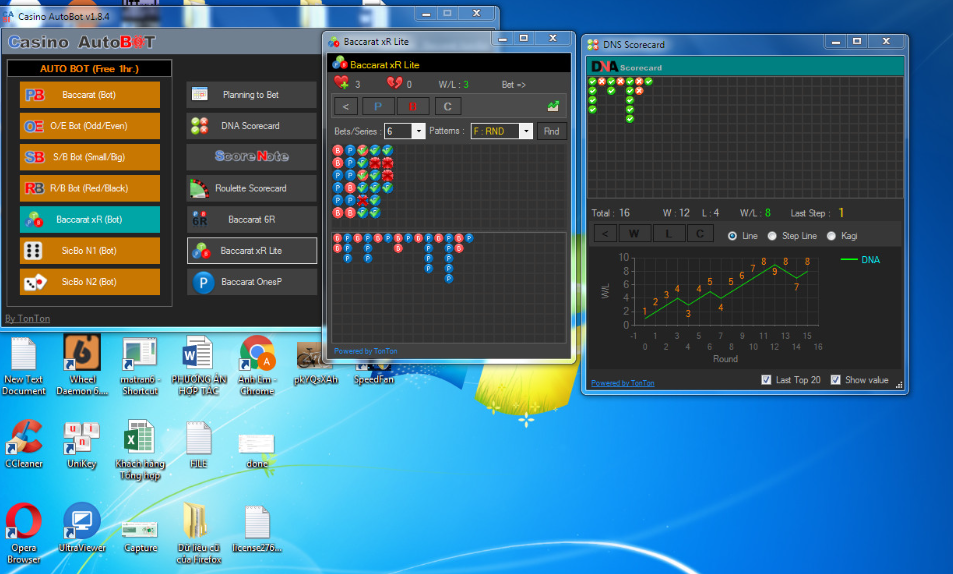Click Powered by TonTon link in DNS Scorecard
This screenshot has height=574, width=953.
tap(622, 383)
